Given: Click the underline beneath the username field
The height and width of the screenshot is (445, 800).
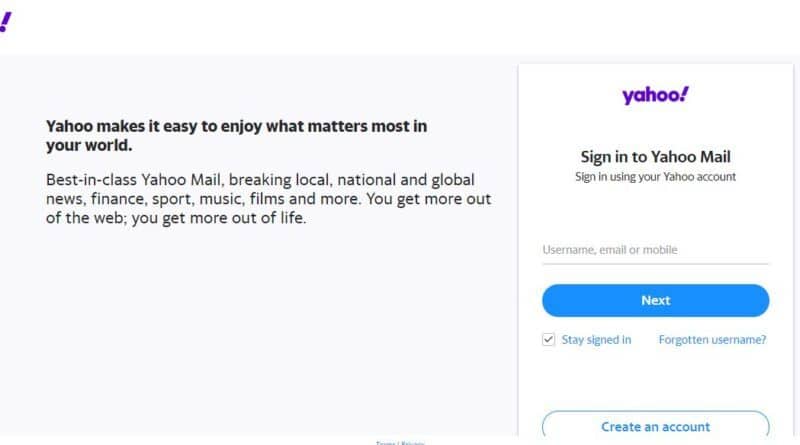Looking at the screenshot, I should point(655,264).
